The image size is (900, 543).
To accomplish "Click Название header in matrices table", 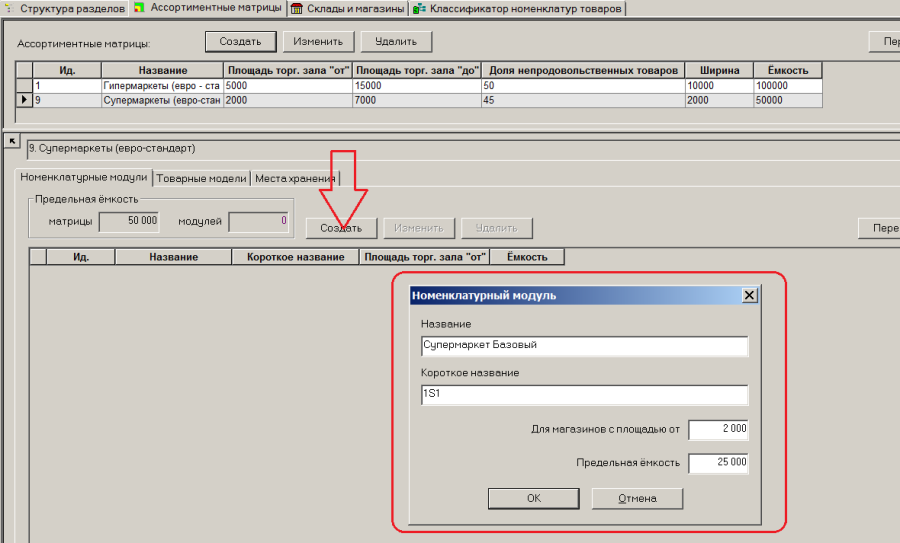I will pyautogui.click(x=162, y=70).
